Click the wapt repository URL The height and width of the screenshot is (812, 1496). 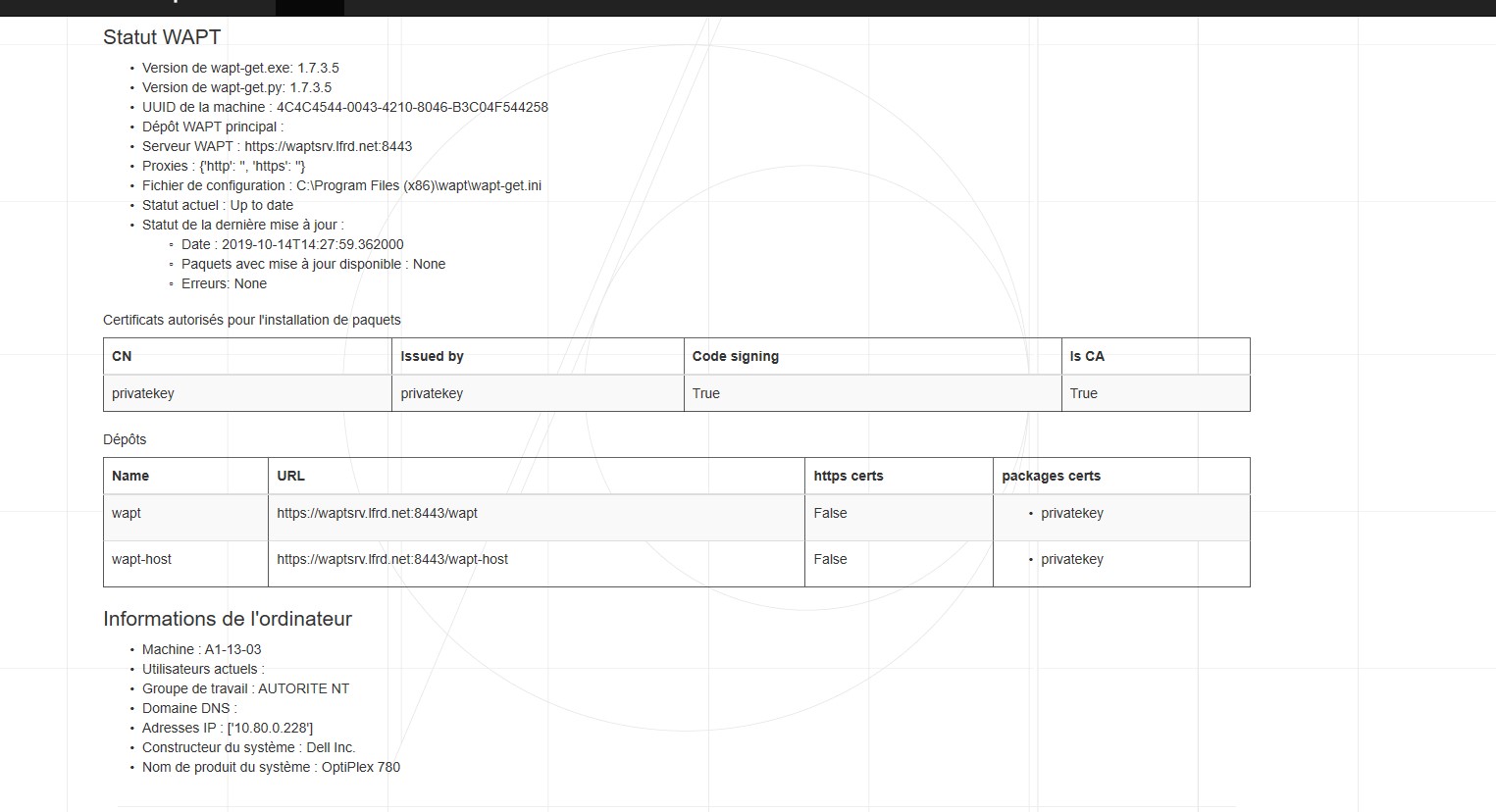click(377, 513)
